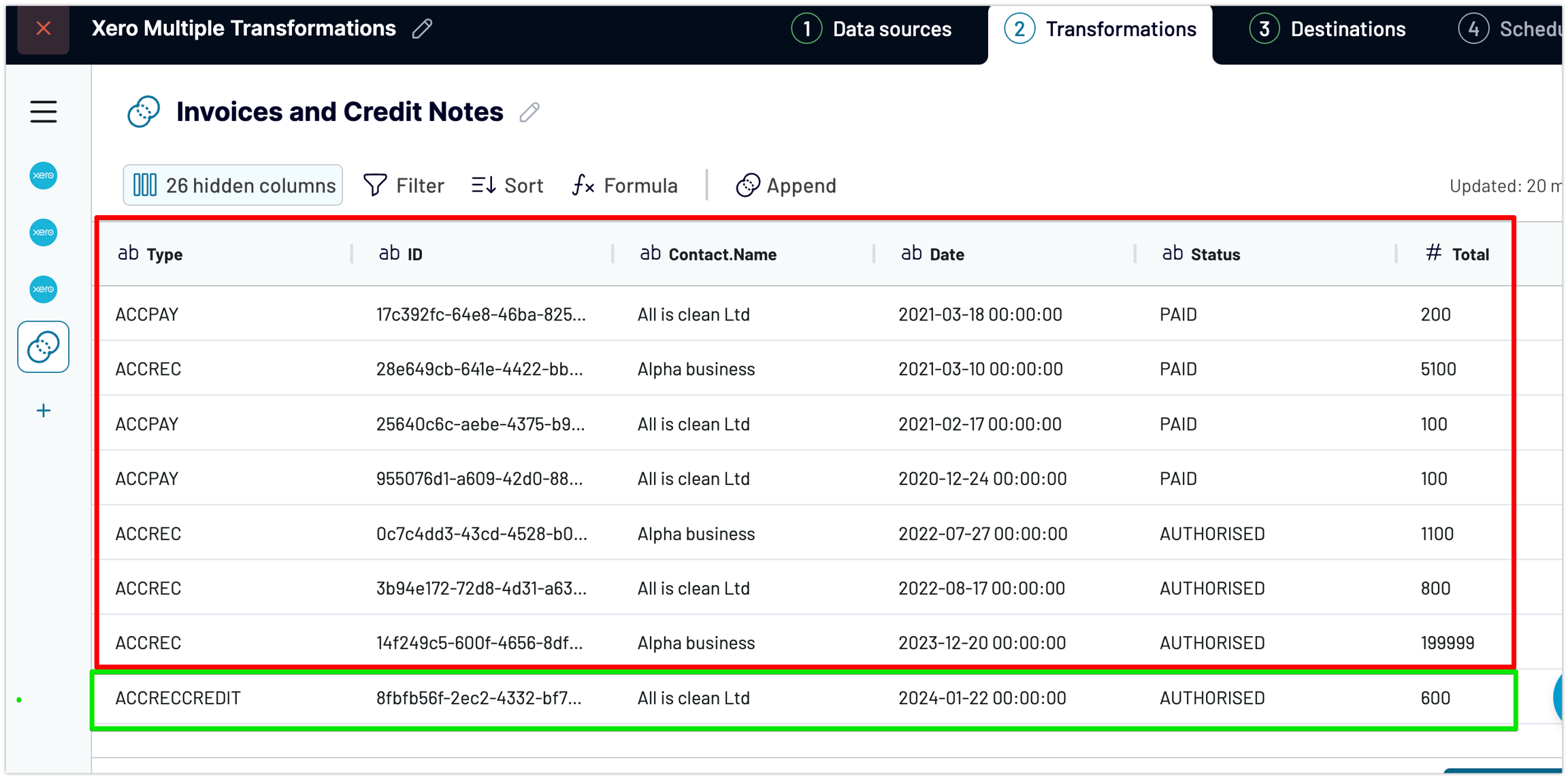
Task: Open the 26 hidden columns selector
Action: coord(233,185)
